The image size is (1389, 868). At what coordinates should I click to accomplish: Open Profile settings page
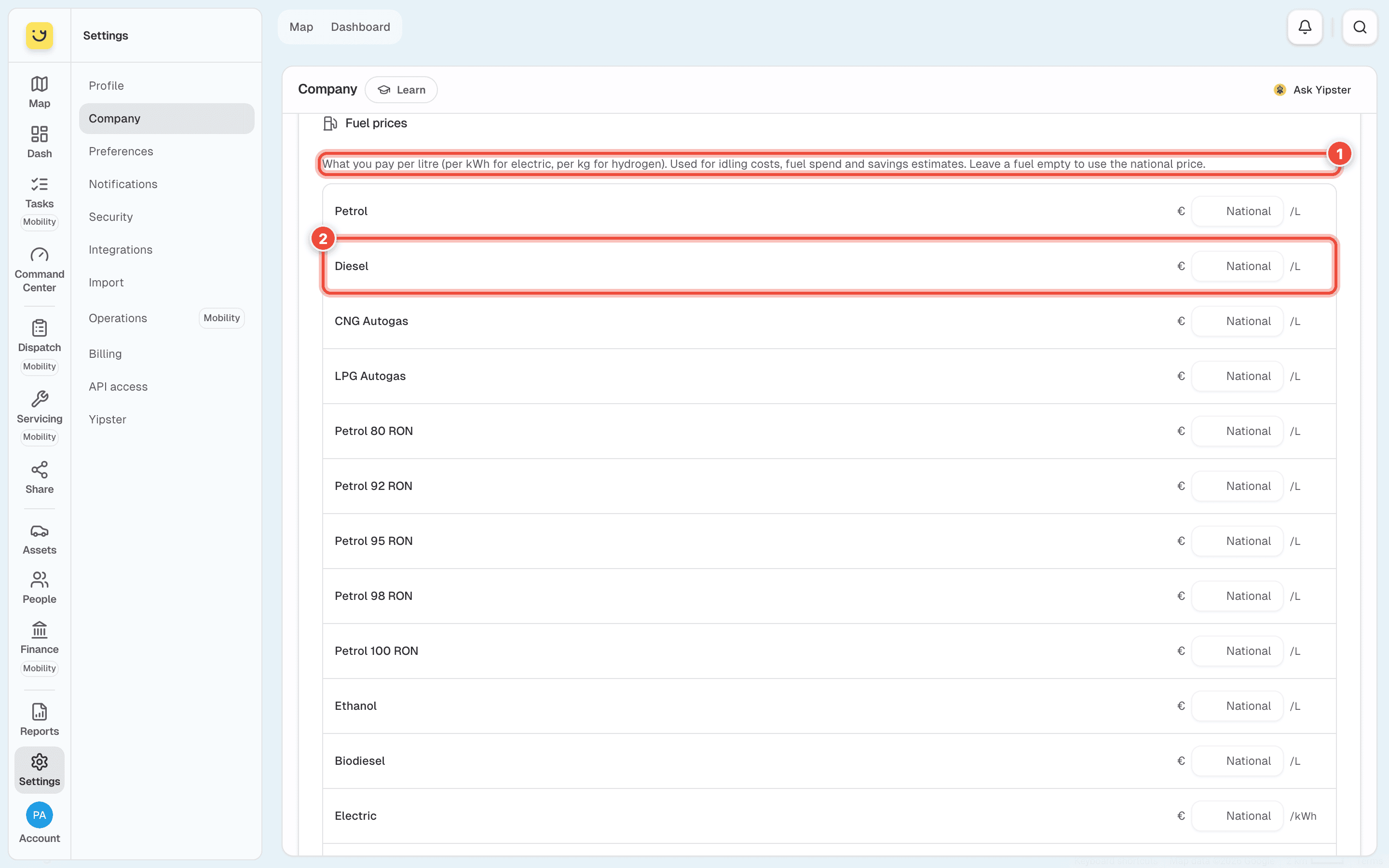tap(166, 85)
